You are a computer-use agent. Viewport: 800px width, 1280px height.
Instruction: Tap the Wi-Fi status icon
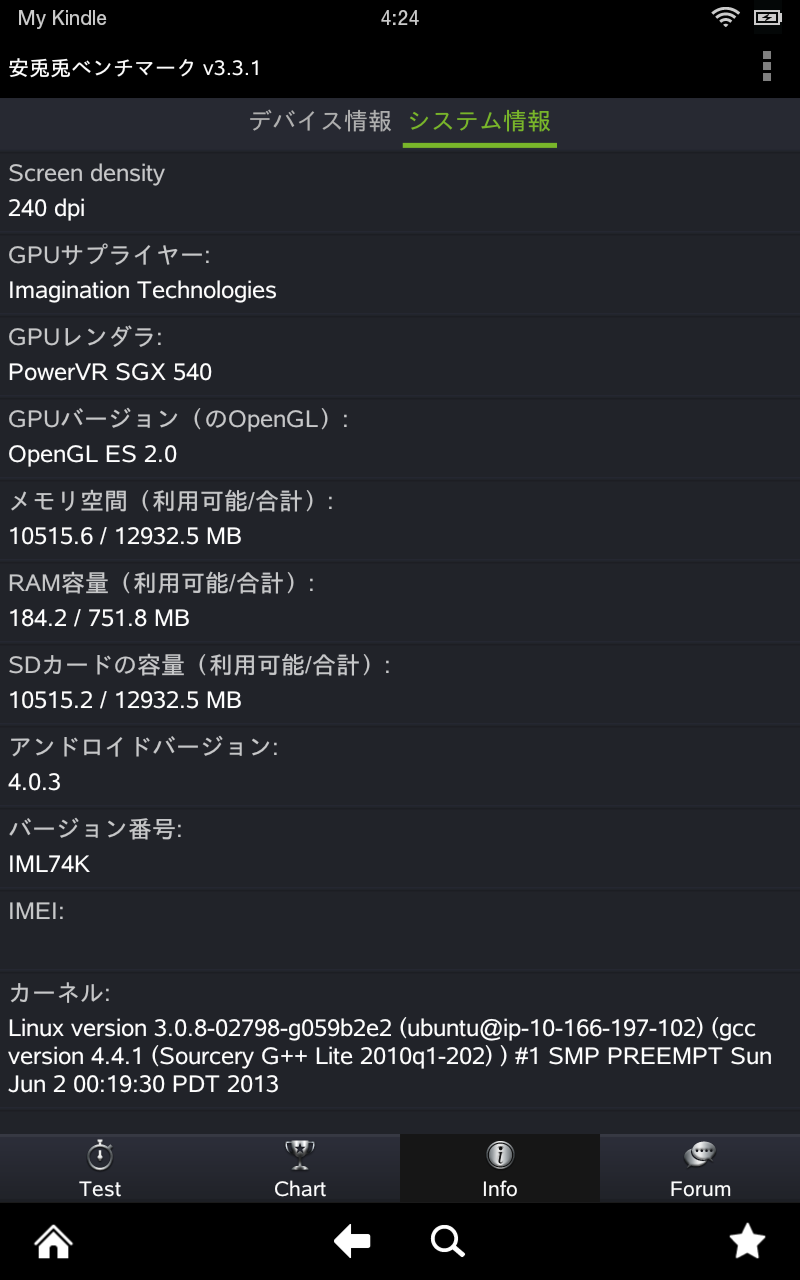(724, 18)
